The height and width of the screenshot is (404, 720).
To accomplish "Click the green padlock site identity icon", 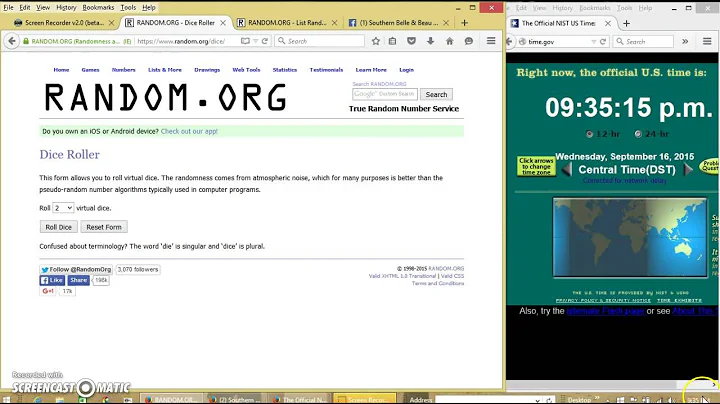I will point(26,41).
